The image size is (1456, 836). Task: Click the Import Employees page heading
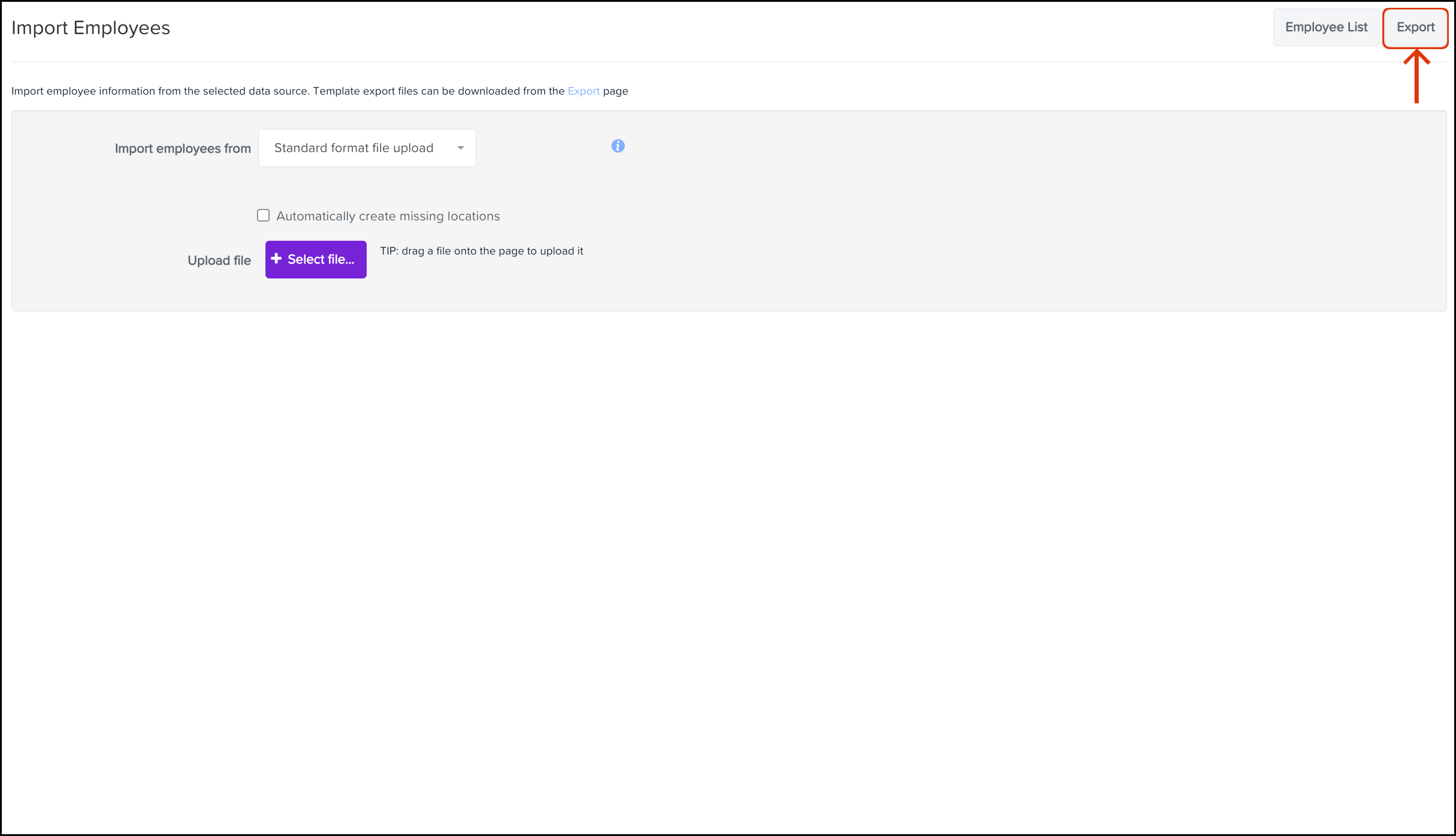click(x=90, y=28)
